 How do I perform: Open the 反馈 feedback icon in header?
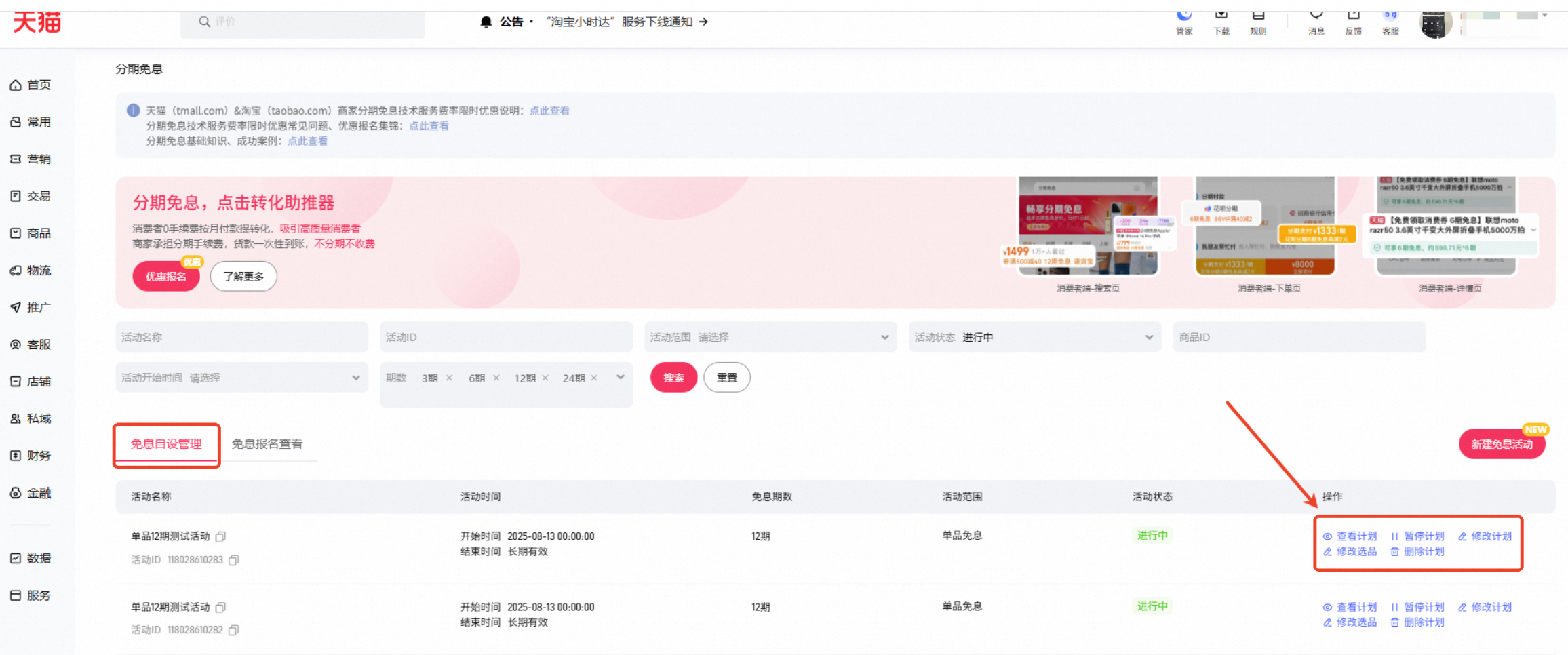(x=1354, y=16)
